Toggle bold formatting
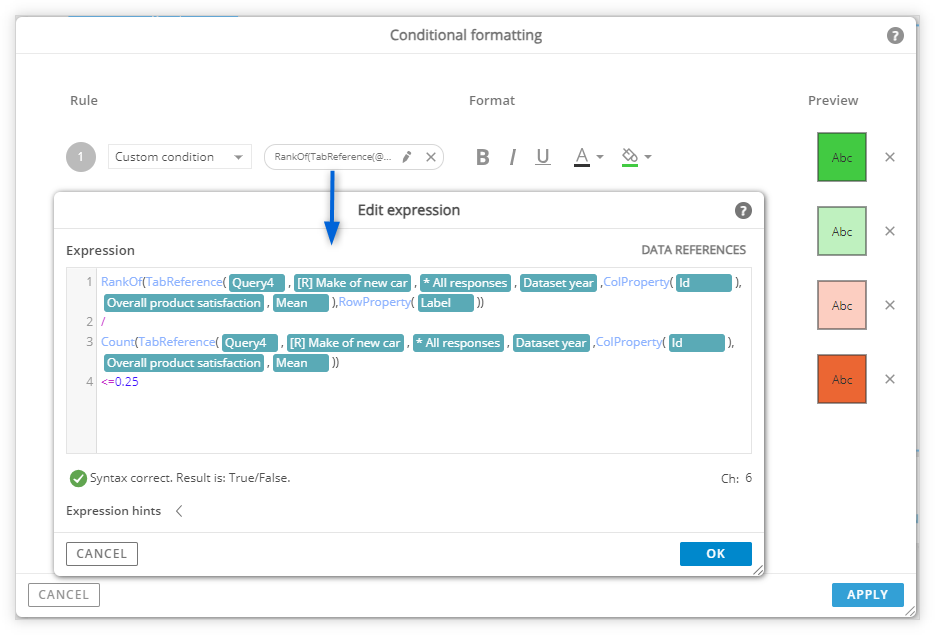 [x=482, y=157]
